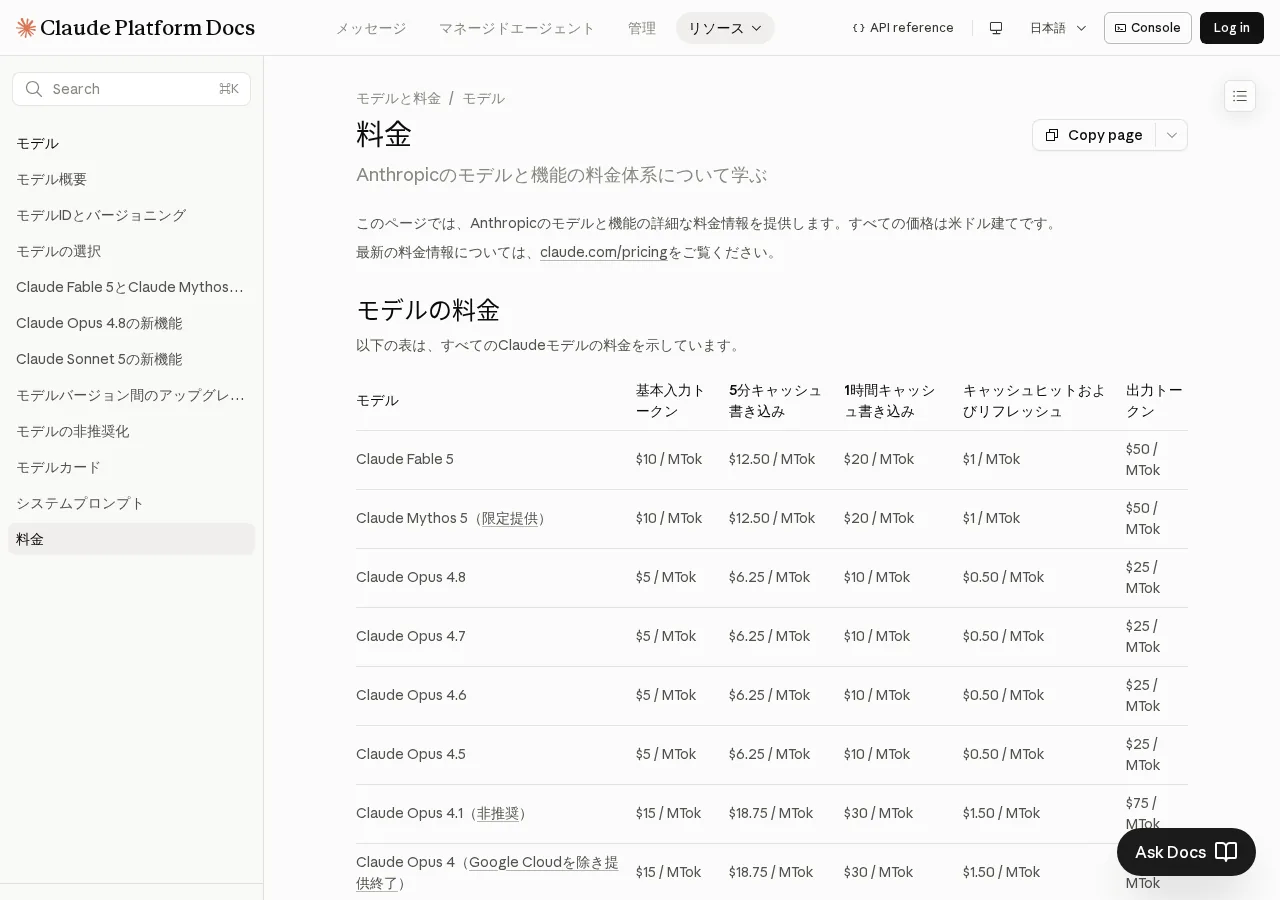Click the copy icon in Copy page

(1052, 135)
